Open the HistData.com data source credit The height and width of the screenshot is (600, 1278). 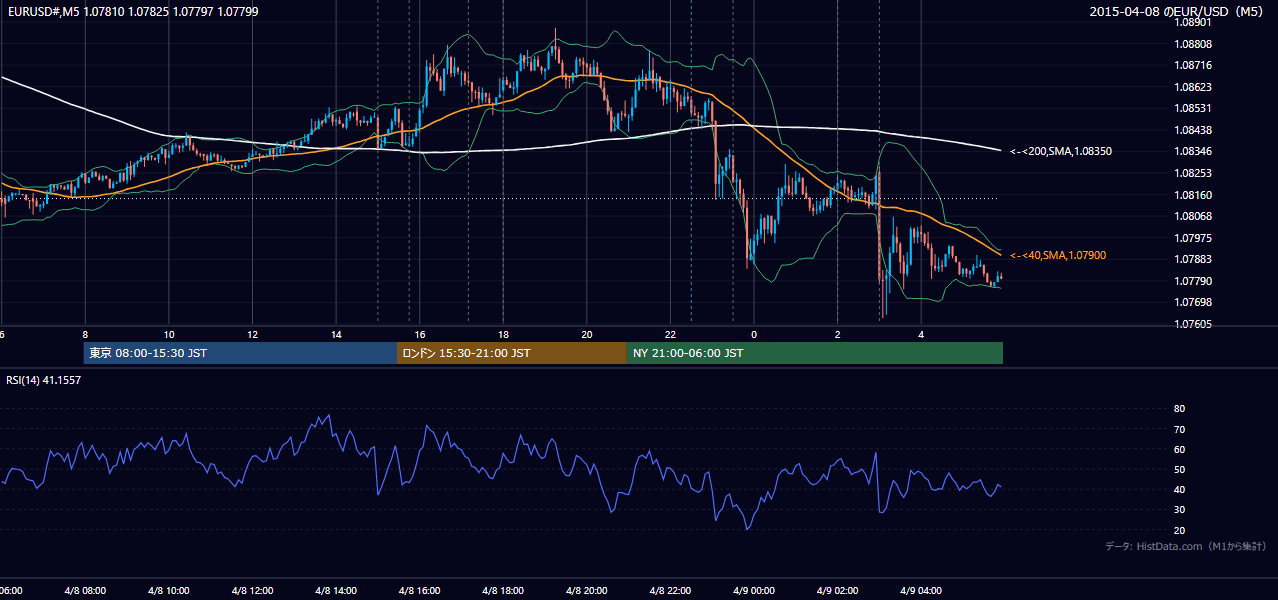pyautogui.click(x=1185, y=546)
